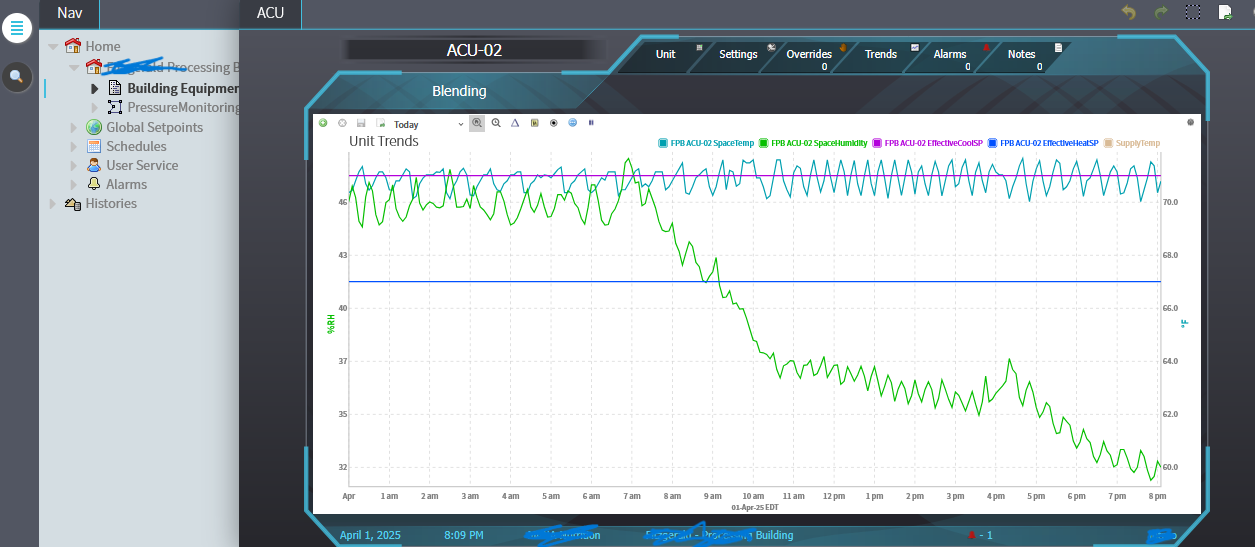Click the Alarms bell icon in tree
This screenshot has height=547, width=1255.
94,184
